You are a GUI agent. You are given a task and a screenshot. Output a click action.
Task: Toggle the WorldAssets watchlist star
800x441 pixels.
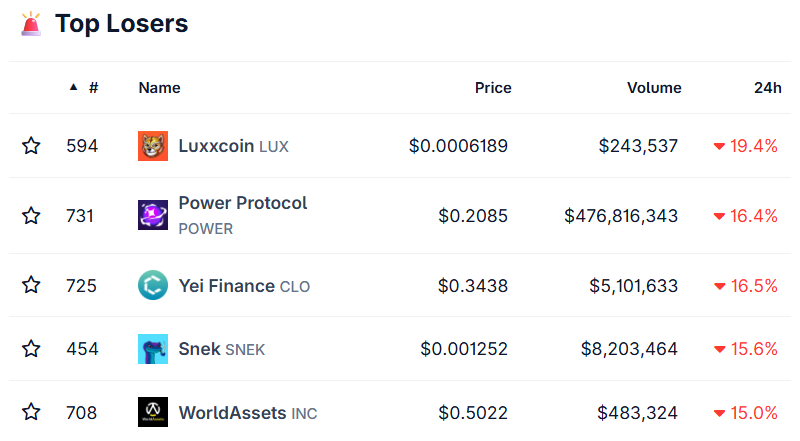click(x=31, y=412)
